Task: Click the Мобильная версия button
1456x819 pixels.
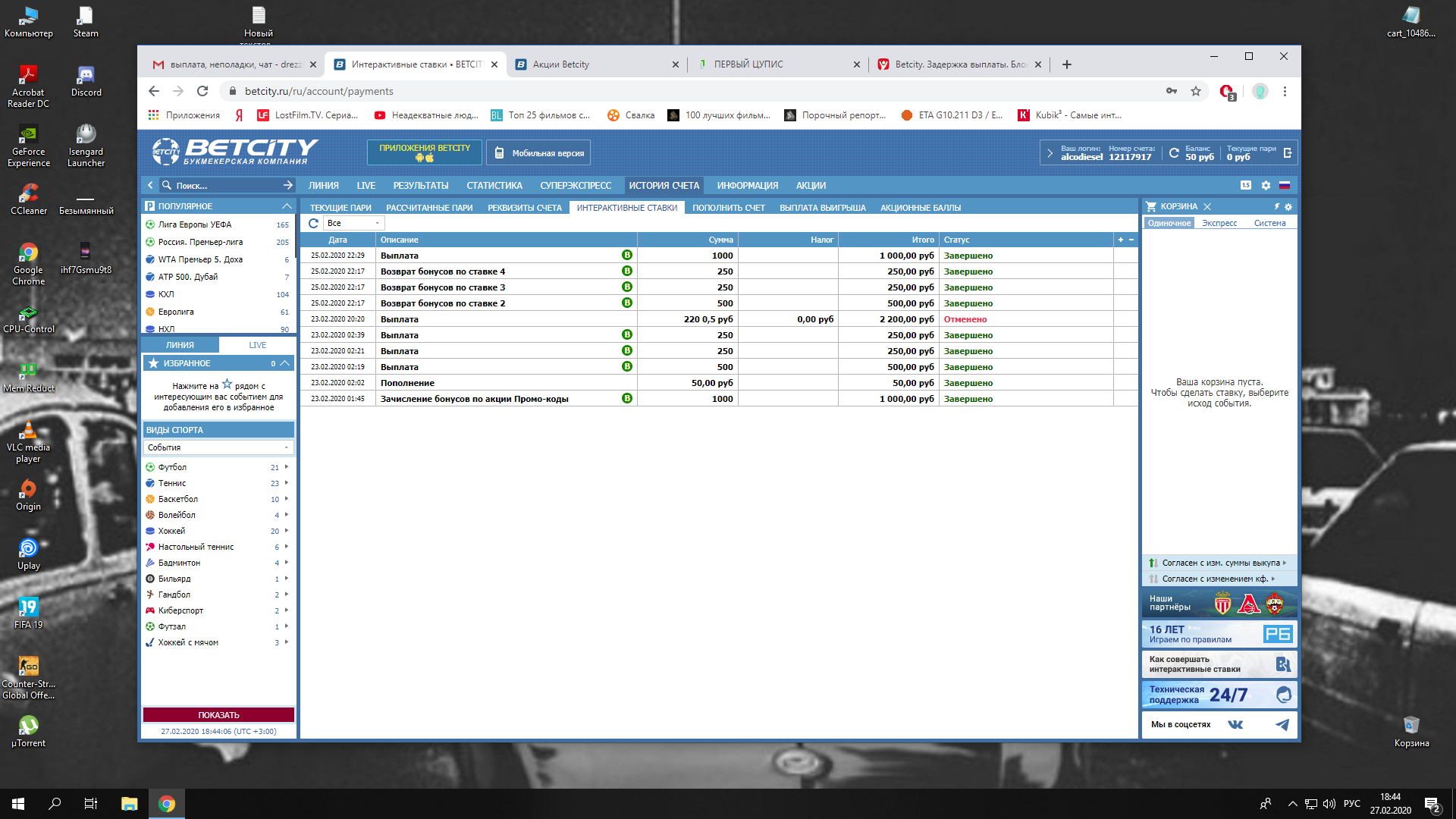Action: 539,153
